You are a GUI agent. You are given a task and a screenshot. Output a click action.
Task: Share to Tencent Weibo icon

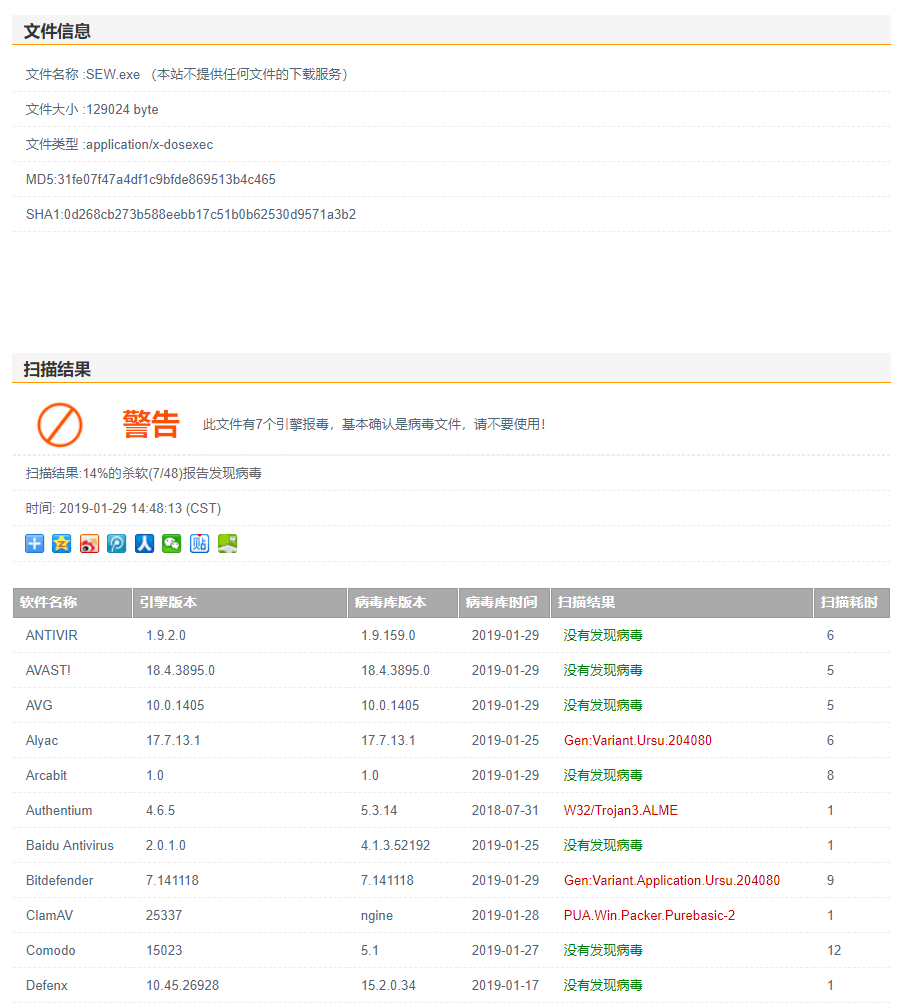point(117,543)
